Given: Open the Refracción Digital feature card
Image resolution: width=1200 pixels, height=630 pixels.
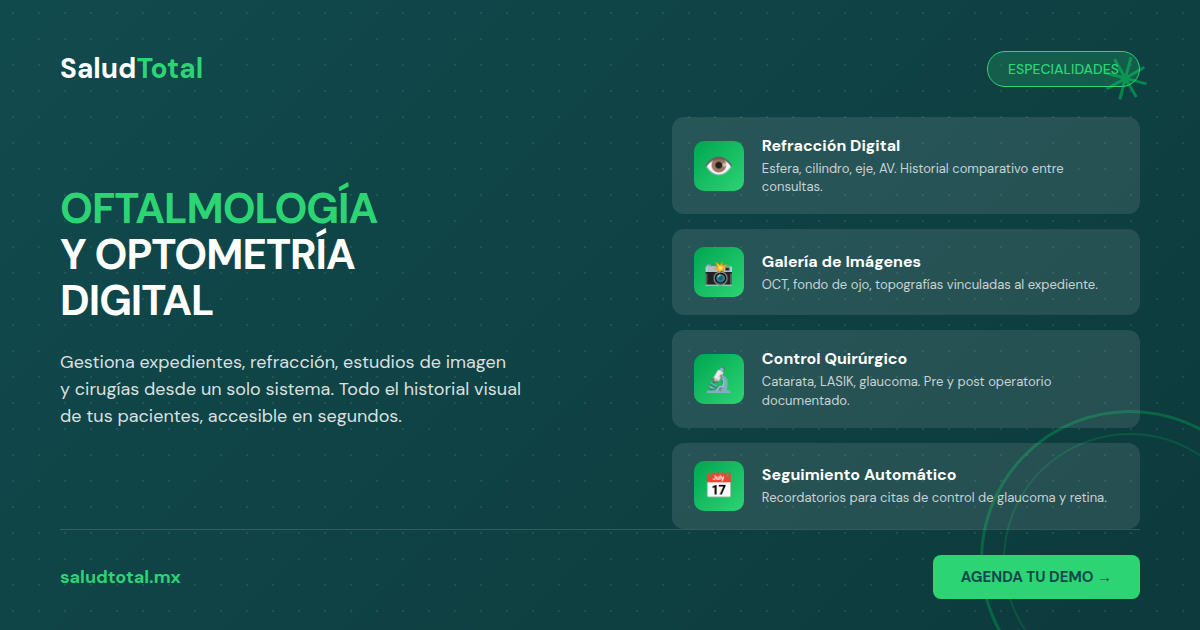Looking at the screenshot, I should (x=905, y=165).
